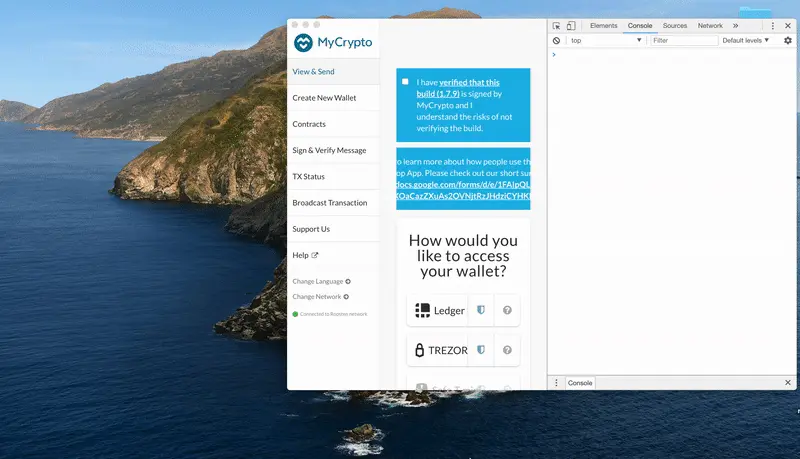800x459 pixels.
Task: Open the docs.google.com survey link
Action: (x=463, y=190)
